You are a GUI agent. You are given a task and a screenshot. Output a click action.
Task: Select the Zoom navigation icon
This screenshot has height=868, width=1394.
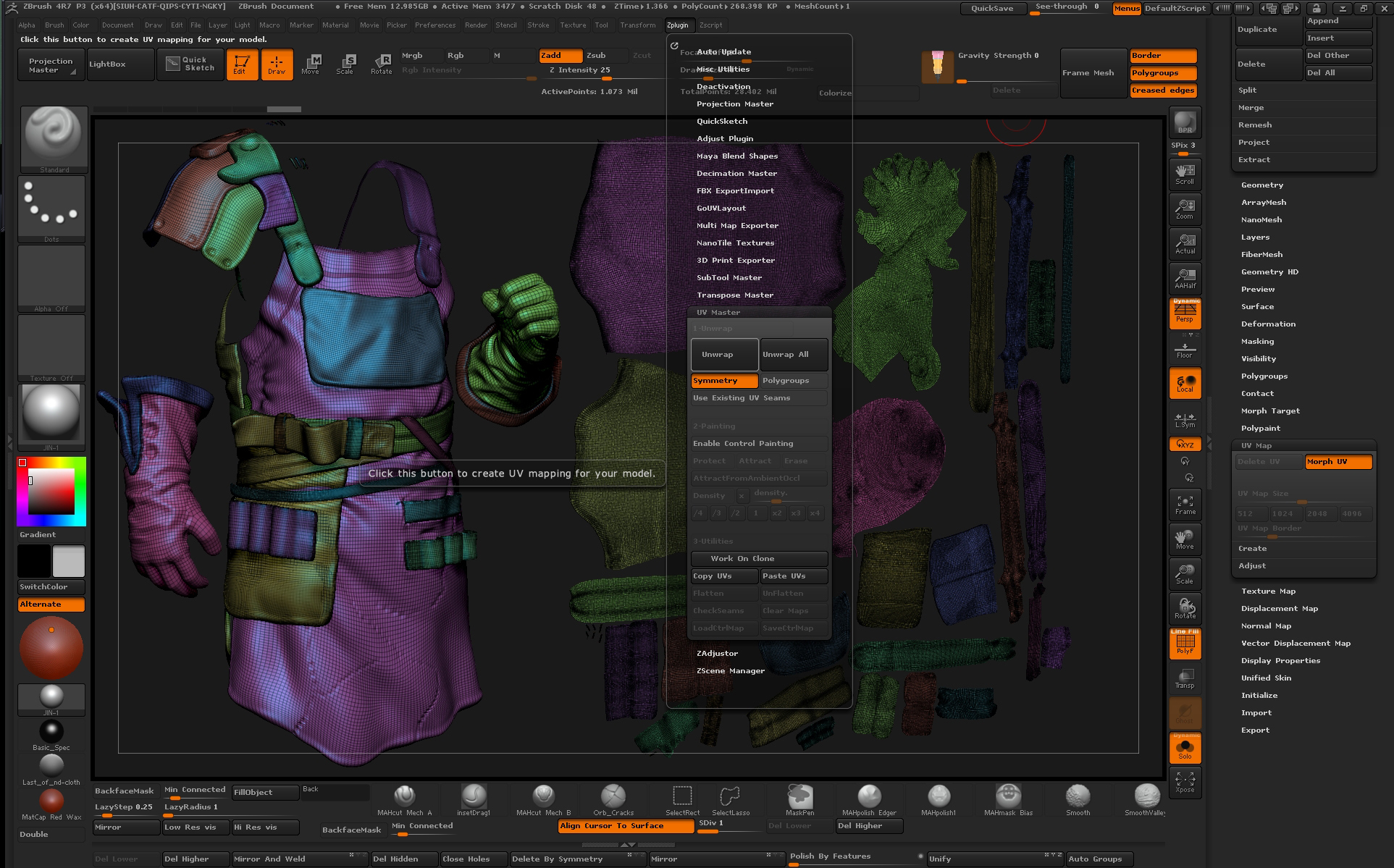coord(1185,209)
